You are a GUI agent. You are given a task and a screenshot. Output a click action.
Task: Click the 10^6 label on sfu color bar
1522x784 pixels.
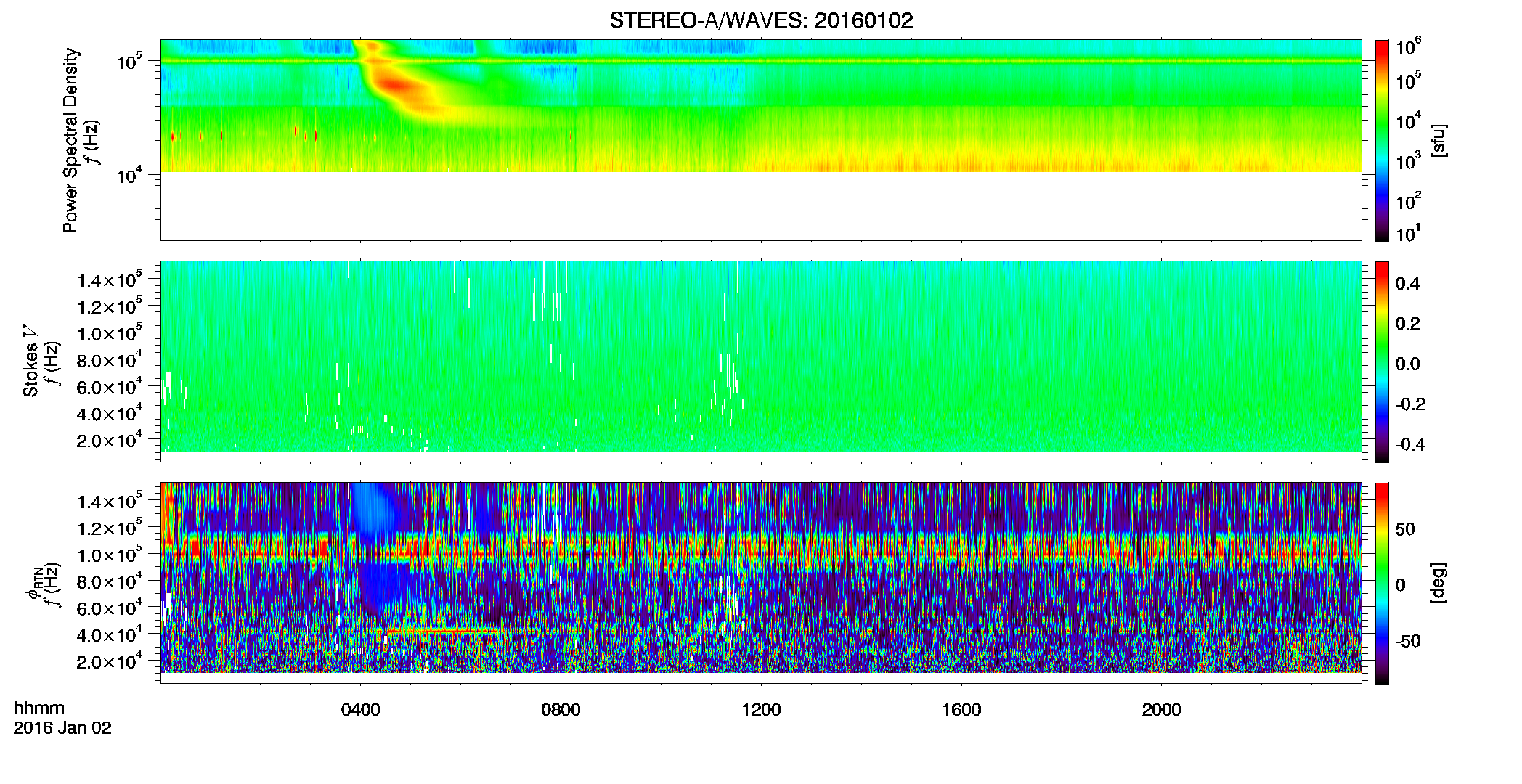click(x=1408, y=46)
